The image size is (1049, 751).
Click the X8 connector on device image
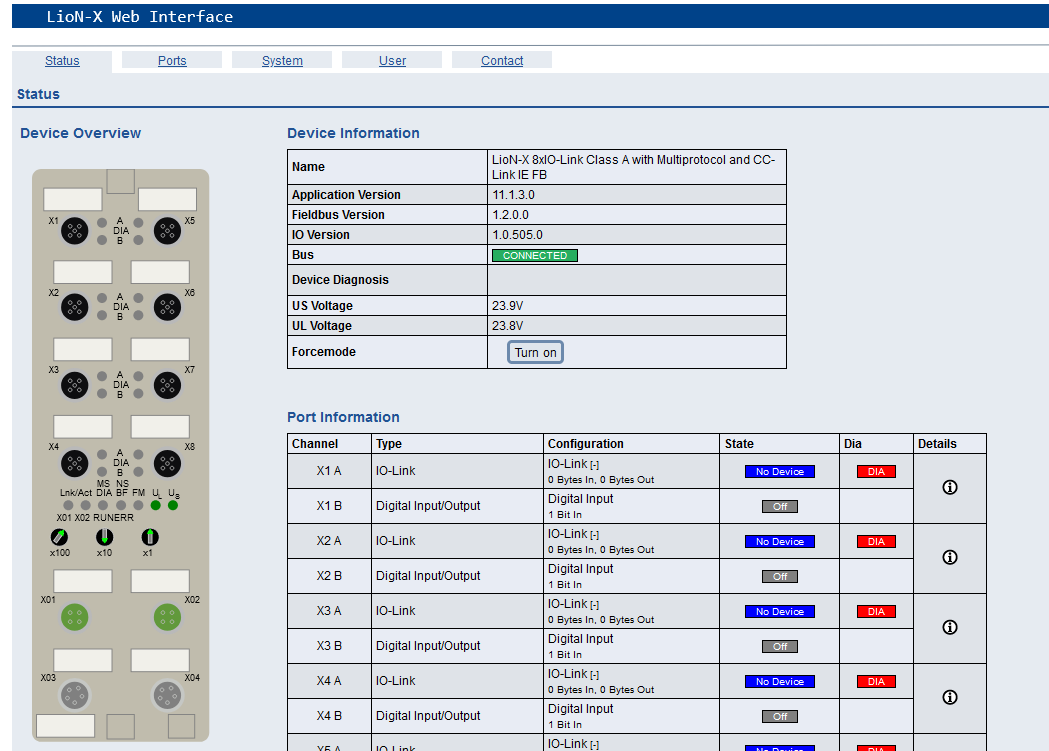[x=167, y=463]
